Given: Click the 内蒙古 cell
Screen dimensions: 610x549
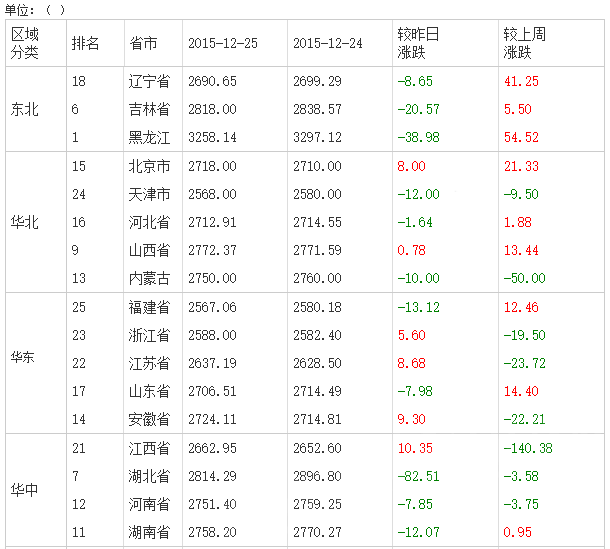Looking at the screenshot, I should [149, 278].
